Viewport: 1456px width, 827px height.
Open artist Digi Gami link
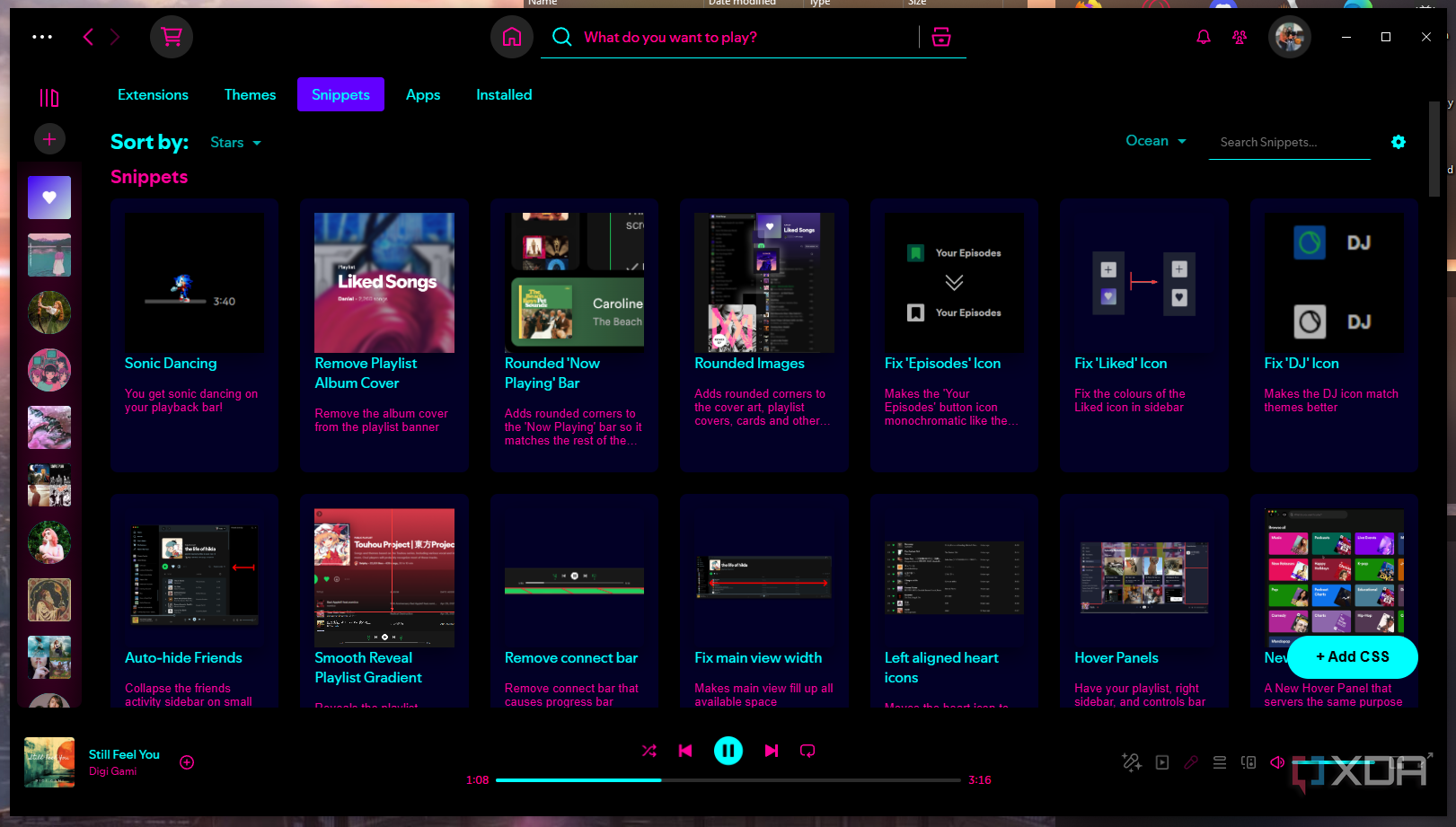coord(112,771)
